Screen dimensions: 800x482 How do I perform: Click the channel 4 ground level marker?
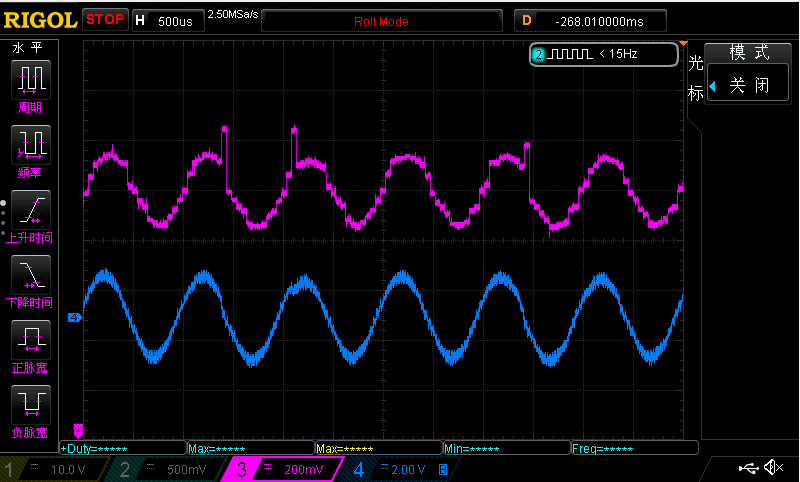[x=74, y=317]
